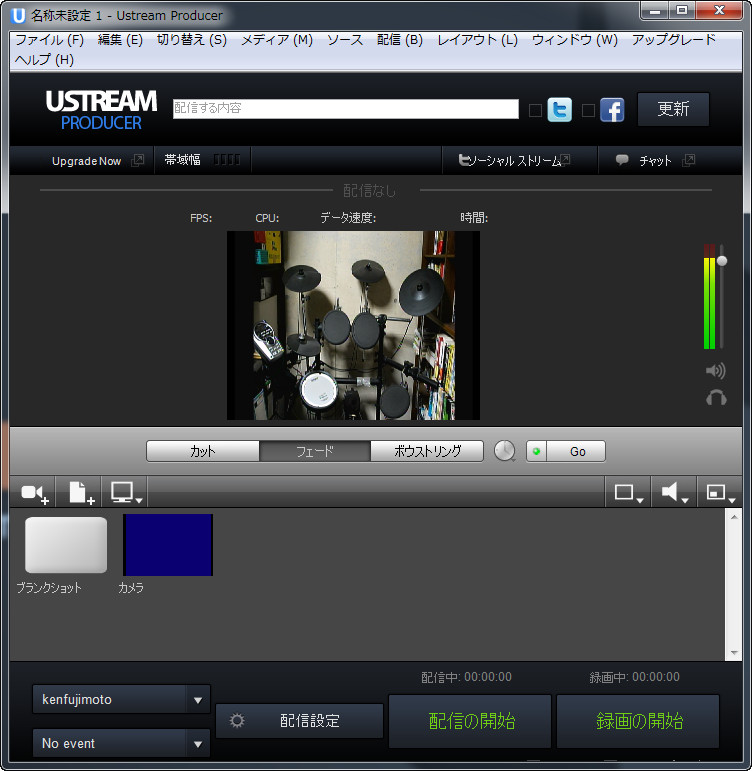Enable the Facebook posting checkbox

pyautogui.click(x=588, y=110)
